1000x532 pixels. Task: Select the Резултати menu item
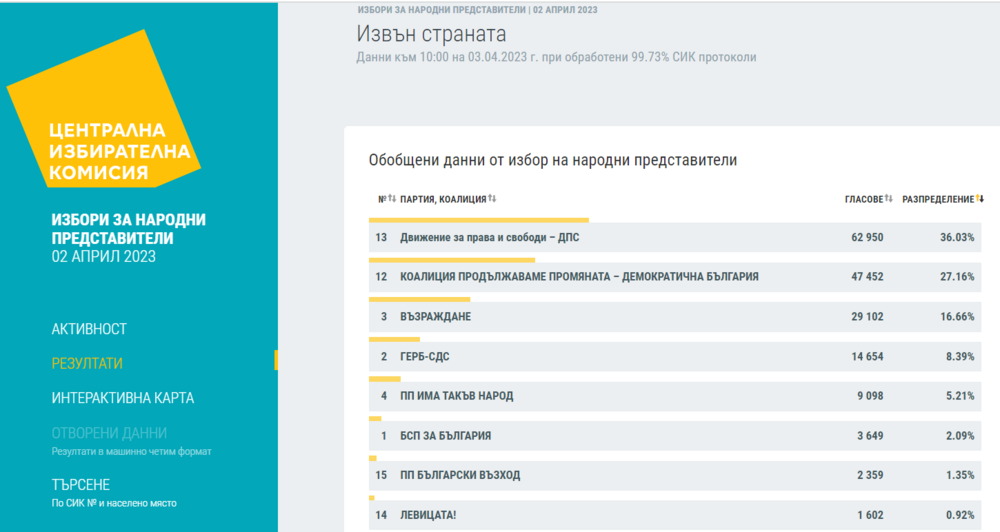87,364
